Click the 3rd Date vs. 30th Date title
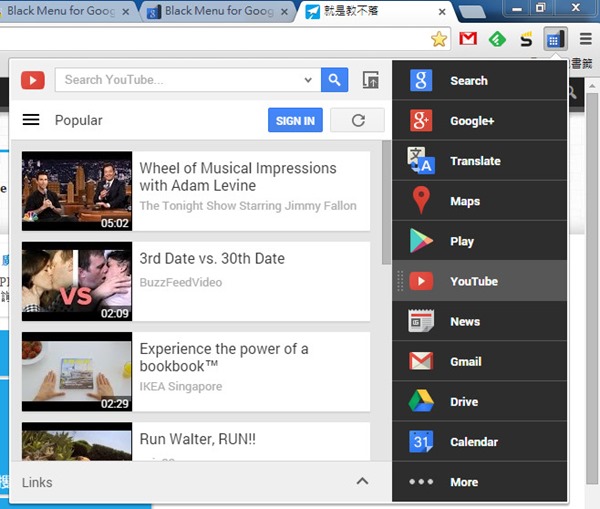This screenshot has width=600, height=509. tap(212, 258)
